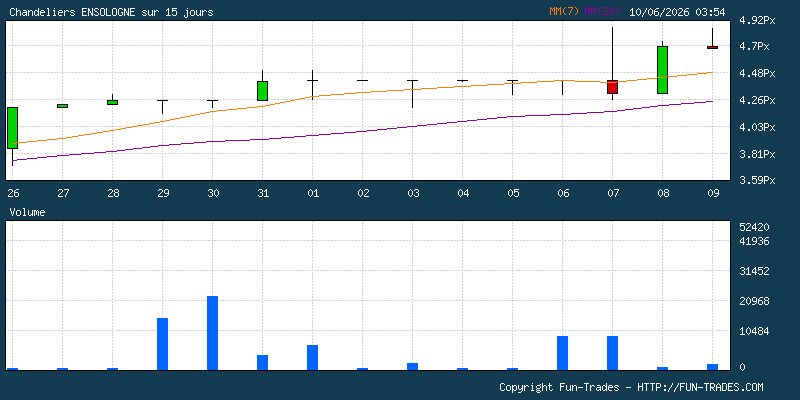Screen dimensions: 800x400
Task: Click the 52420 volume axis label
Action: [755, 227]
